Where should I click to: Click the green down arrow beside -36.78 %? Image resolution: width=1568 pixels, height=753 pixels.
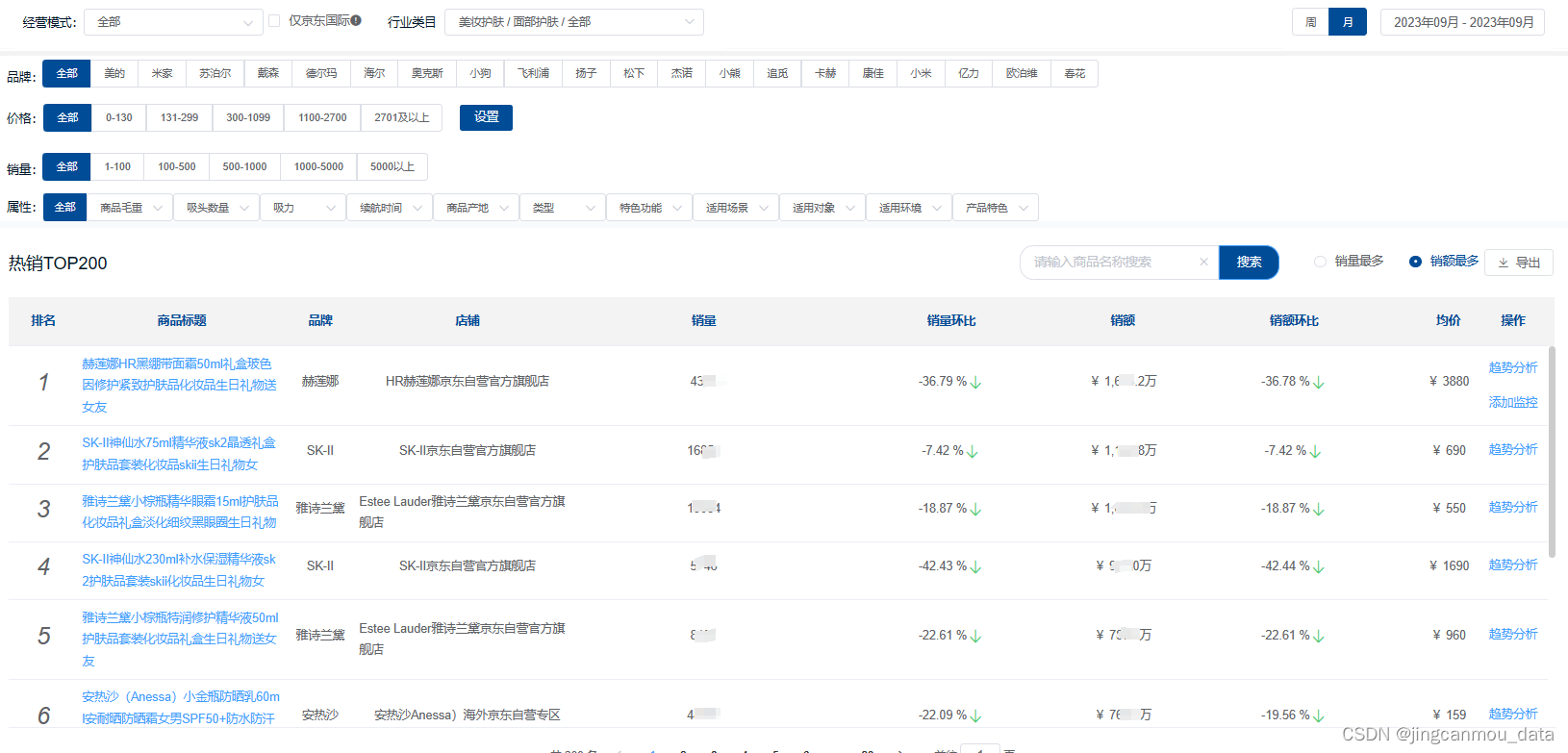tap(1319, 382)
